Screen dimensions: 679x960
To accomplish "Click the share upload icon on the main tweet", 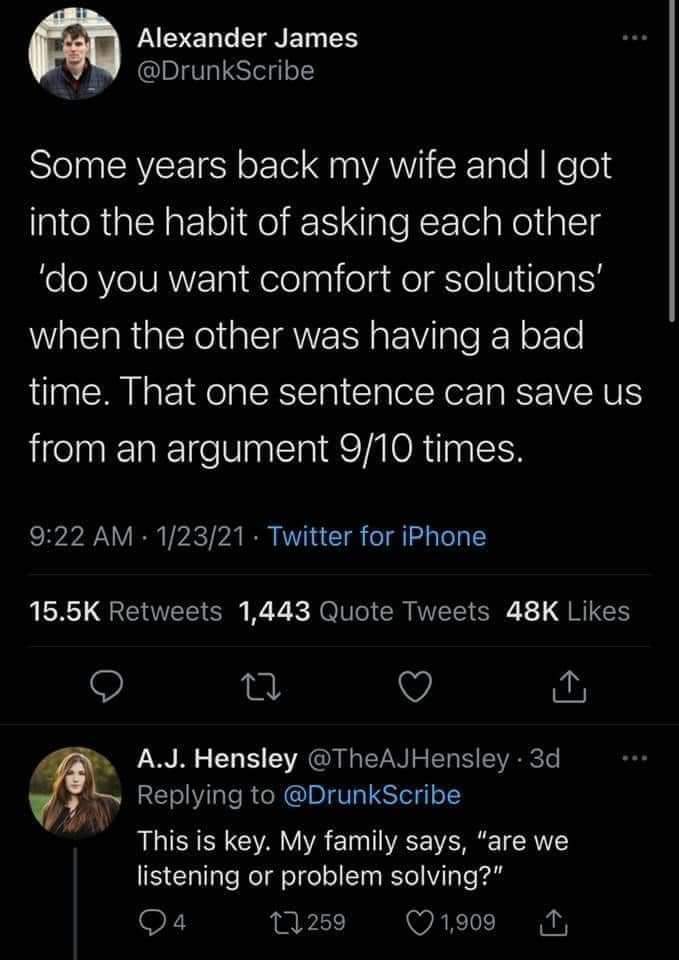I will pyautogui.click(x=568, y=687).
